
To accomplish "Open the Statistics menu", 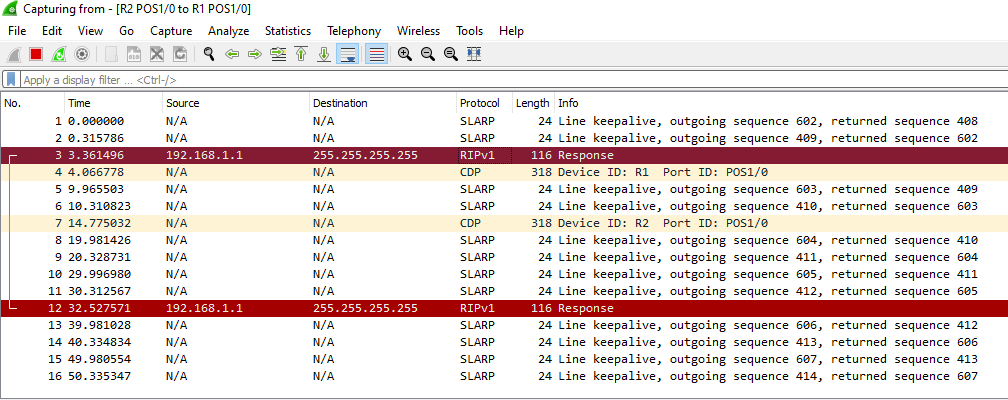I will 288,31.
